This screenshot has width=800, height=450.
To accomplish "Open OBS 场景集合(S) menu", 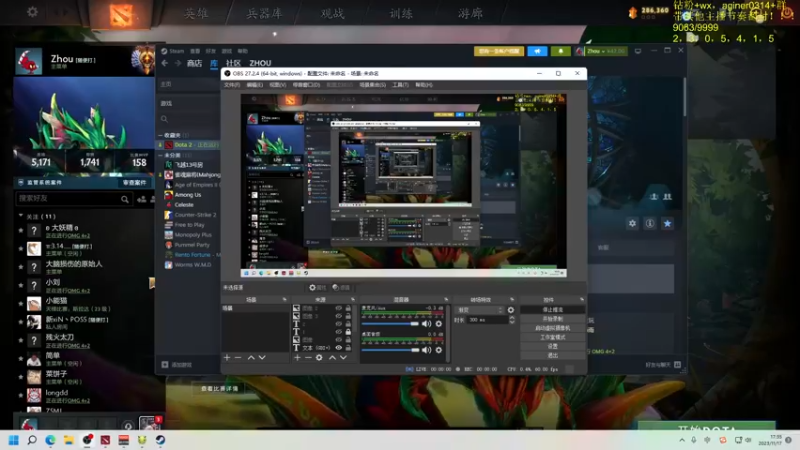I will click(x=372, y=85).
